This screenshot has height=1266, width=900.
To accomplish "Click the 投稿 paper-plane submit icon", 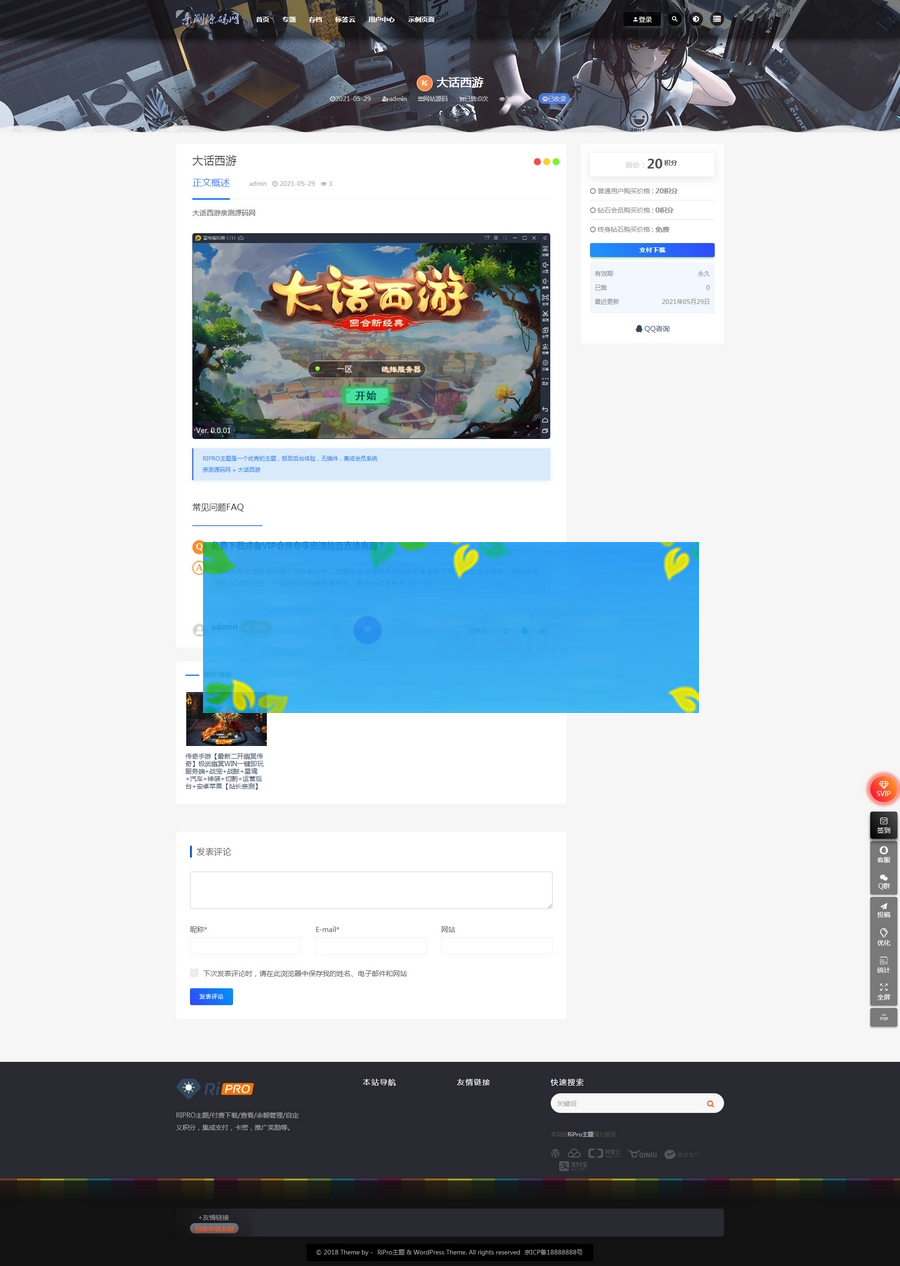I will tap(883, 910).
